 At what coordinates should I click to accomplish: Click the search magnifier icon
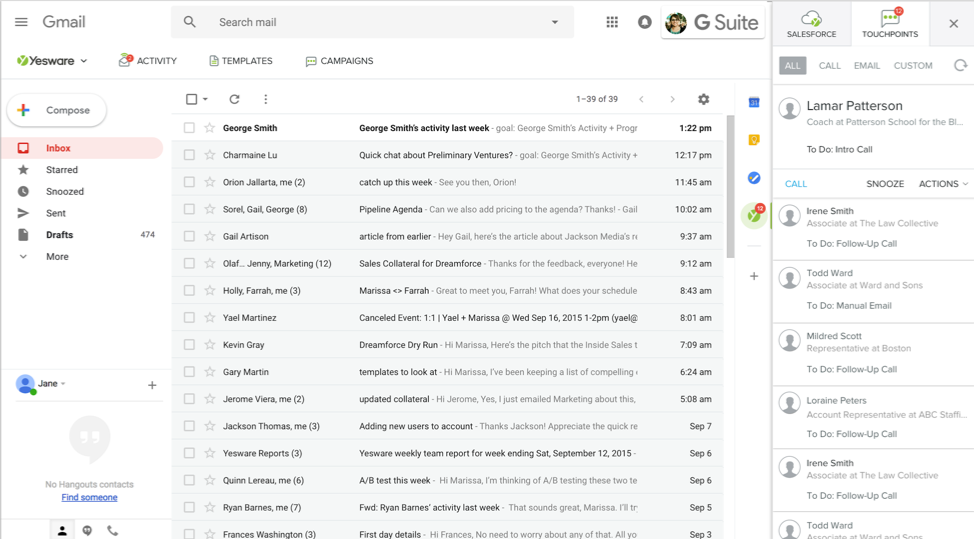pos(190,22)
